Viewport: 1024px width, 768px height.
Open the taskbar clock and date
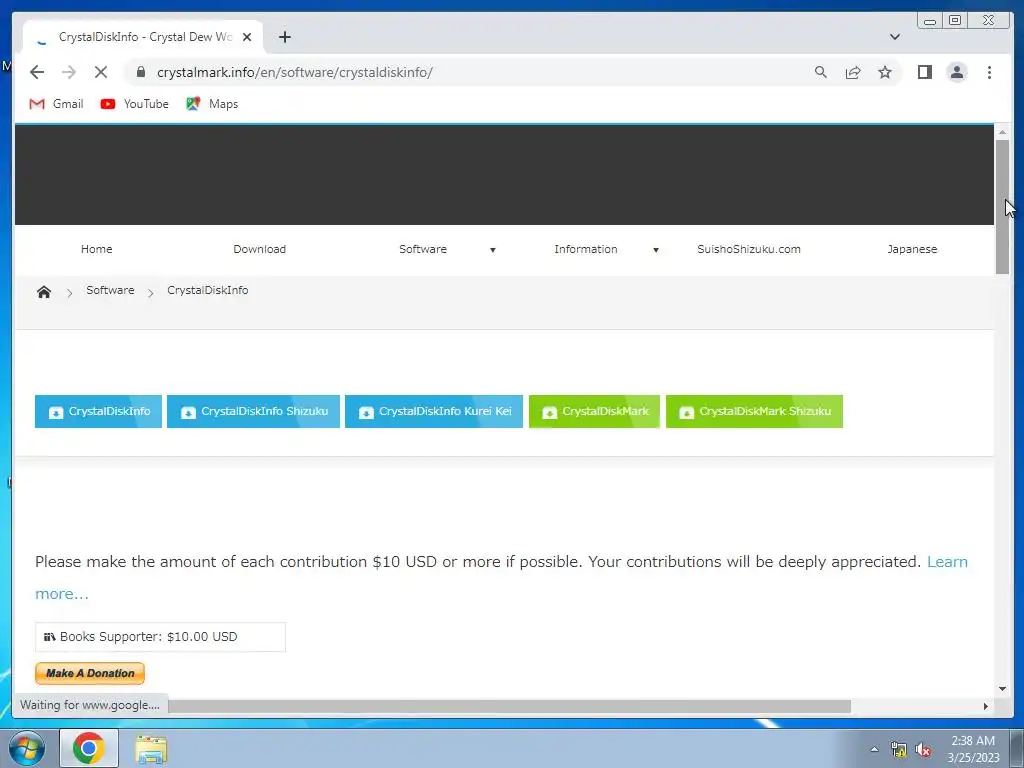973,749
